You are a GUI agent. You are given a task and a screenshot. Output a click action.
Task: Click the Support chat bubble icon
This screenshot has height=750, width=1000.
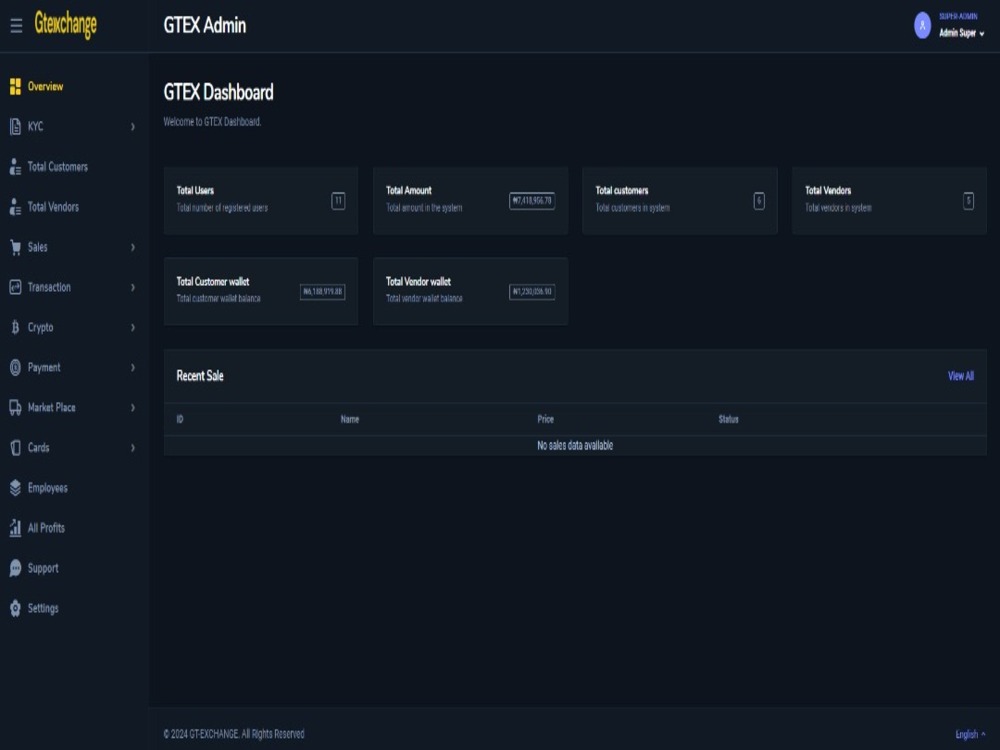15,568
